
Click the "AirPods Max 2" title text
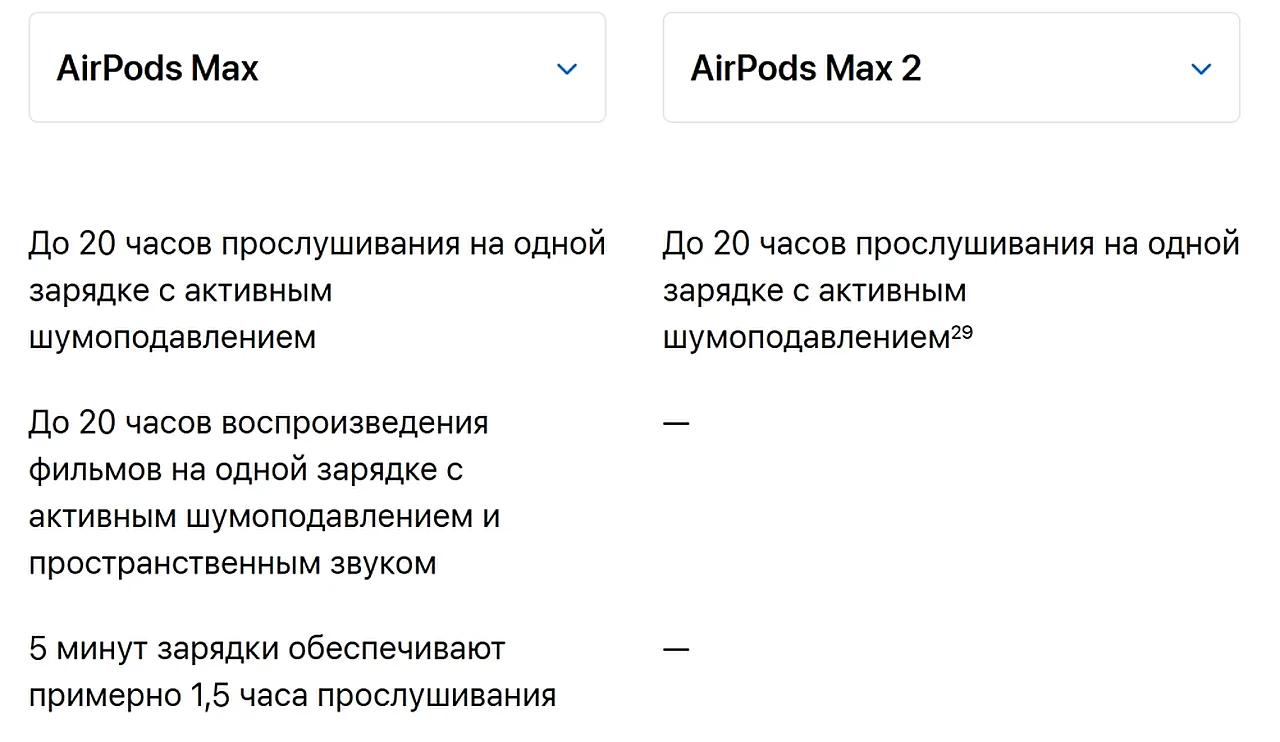pyautogui.click(x=805, y=68)
